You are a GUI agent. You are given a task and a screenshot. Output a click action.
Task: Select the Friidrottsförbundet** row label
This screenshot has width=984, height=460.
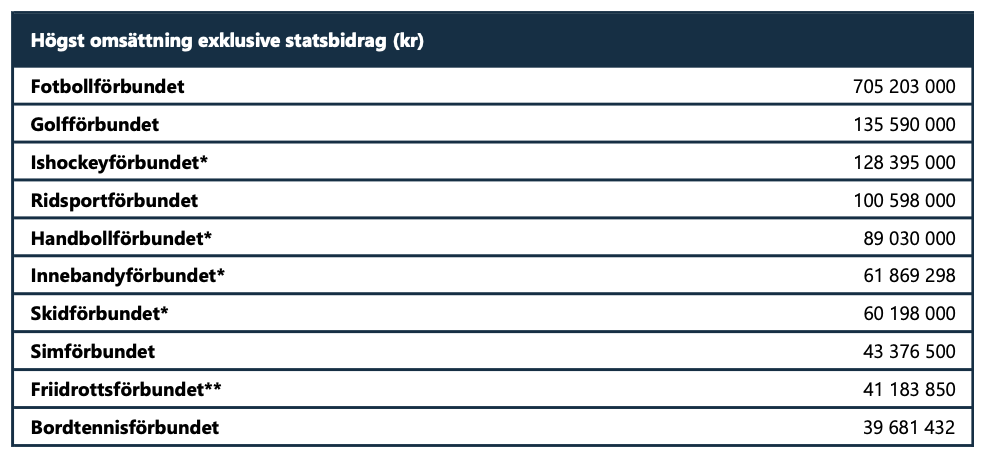pyautogui.click(x=126, y=390)
